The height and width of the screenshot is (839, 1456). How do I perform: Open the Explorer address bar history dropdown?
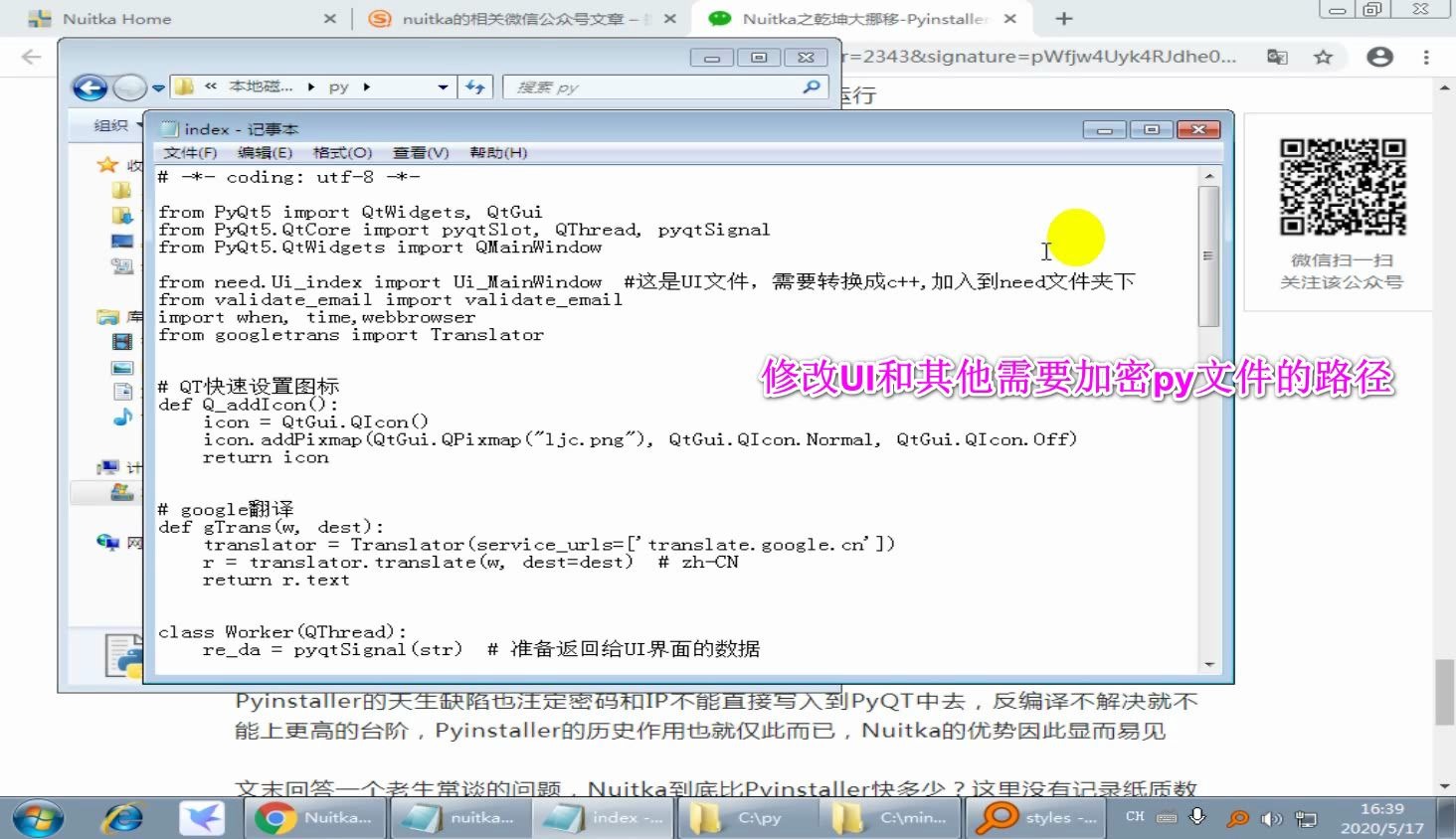point(443,87)
